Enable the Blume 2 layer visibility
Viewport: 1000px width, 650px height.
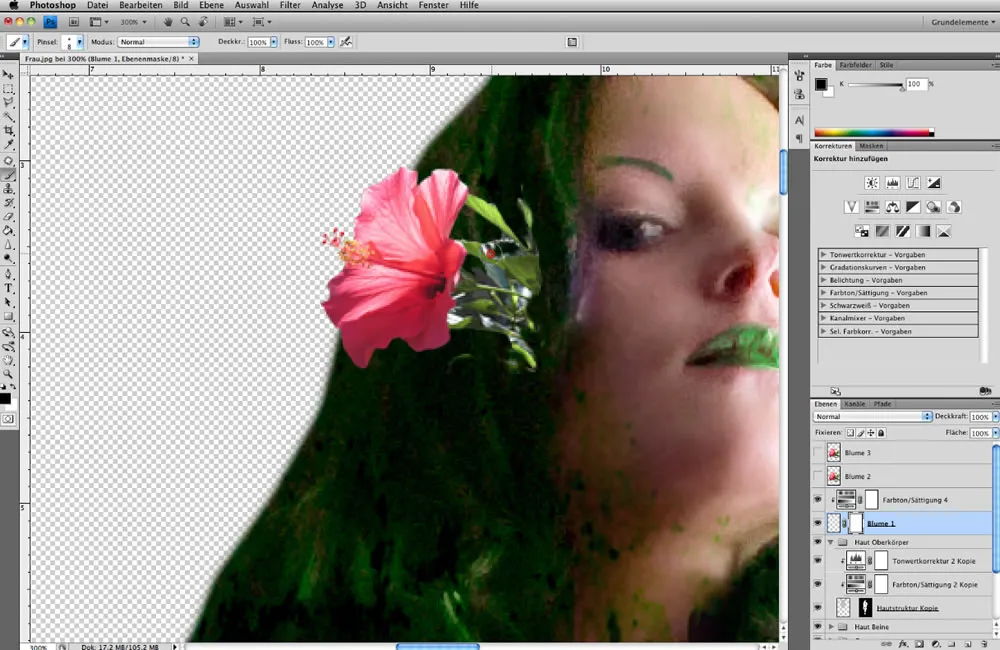[816, 476]
